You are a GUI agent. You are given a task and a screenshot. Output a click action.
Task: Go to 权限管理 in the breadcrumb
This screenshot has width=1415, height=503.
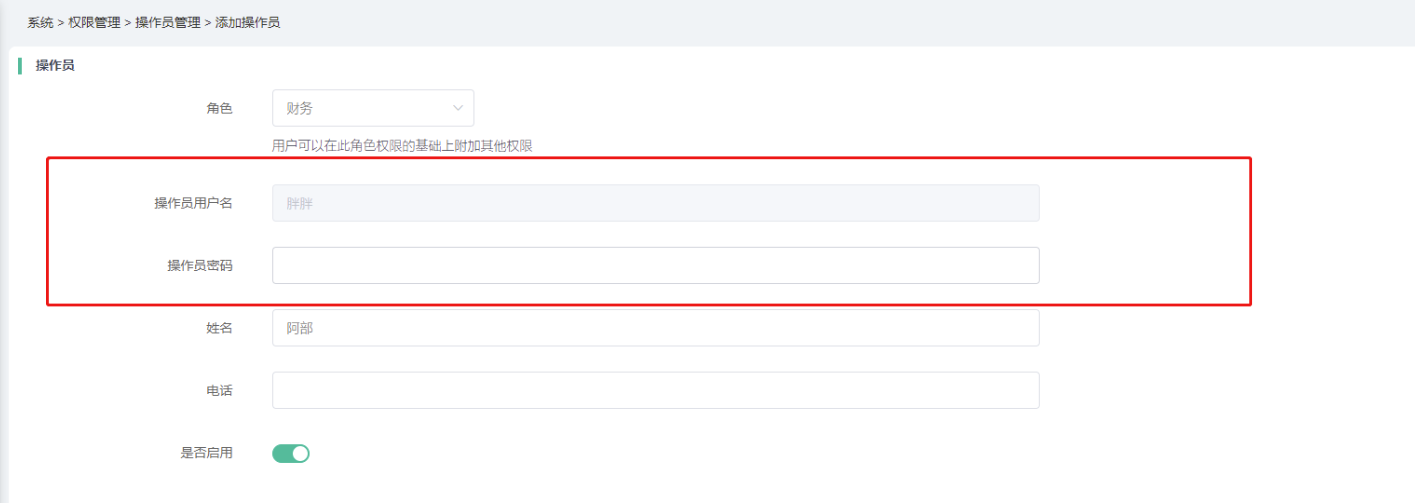point(94,22)
